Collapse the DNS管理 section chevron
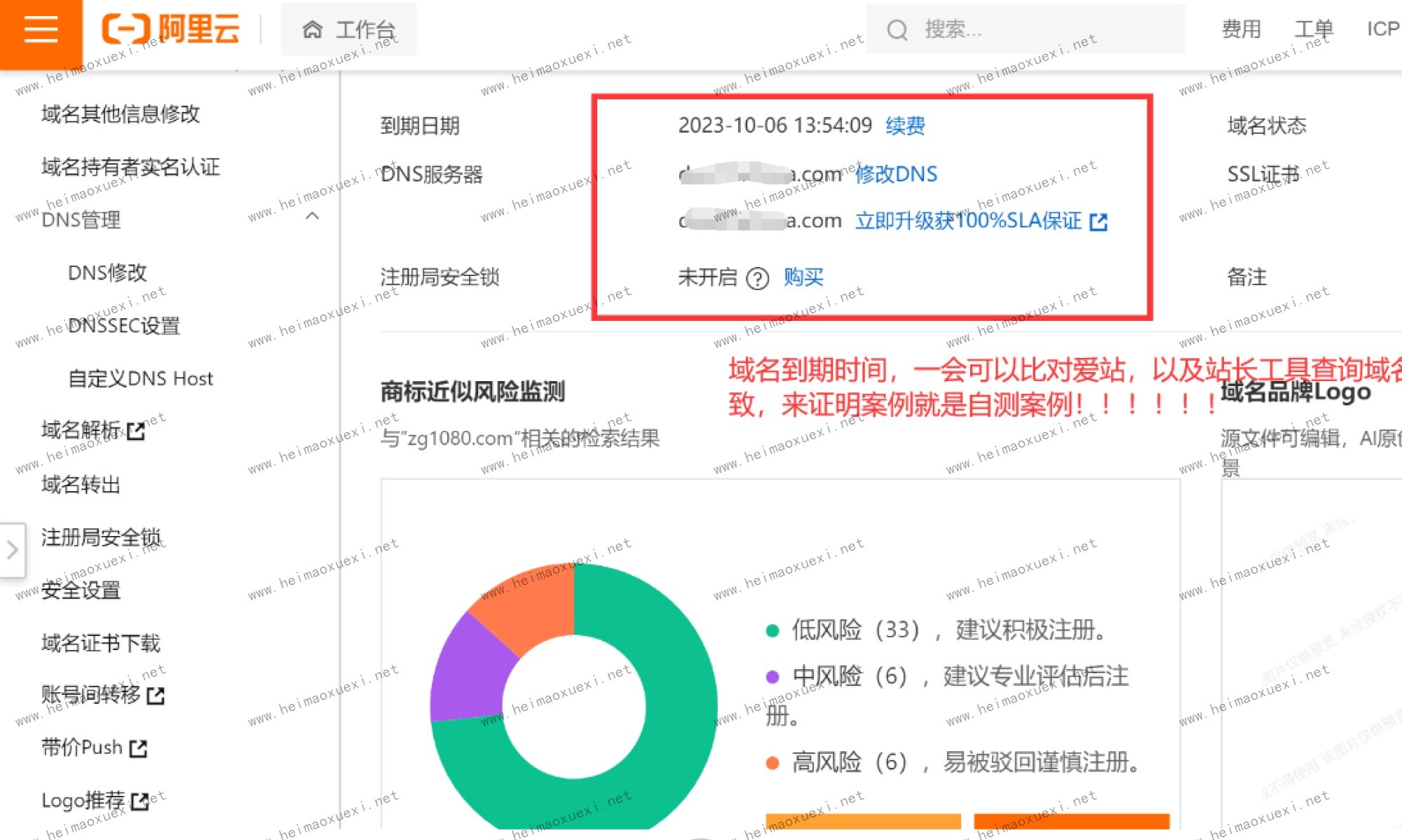The width and height of the screenshot is (1402, 840). click(313, 216)
